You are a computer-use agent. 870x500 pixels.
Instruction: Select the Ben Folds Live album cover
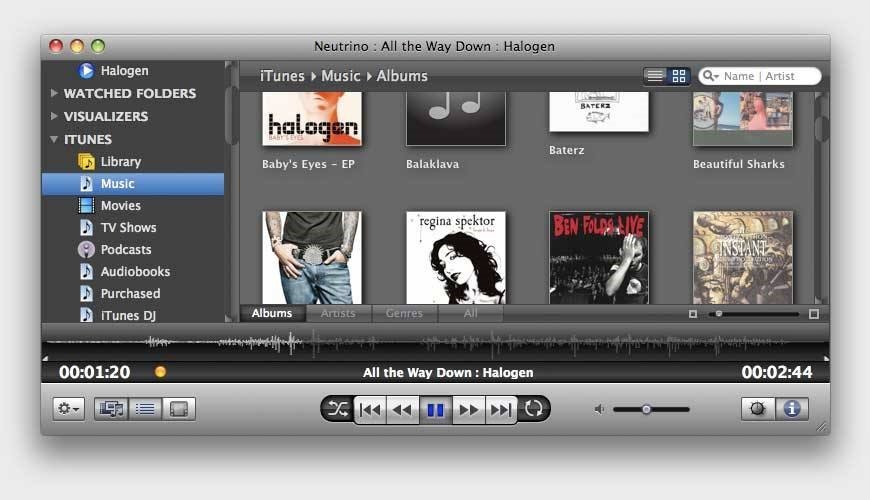point(599,257)
